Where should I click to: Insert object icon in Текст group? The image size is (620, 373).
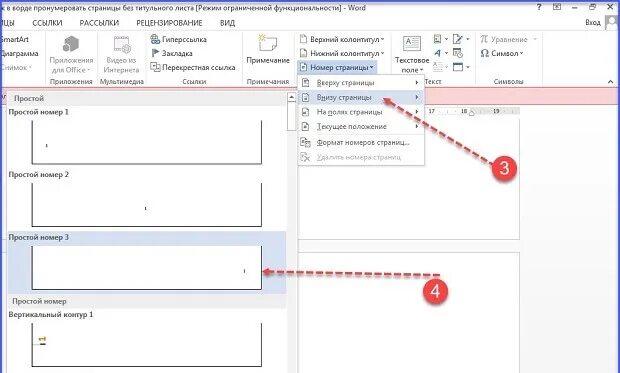pyautogui.click(x=457, y=67)
